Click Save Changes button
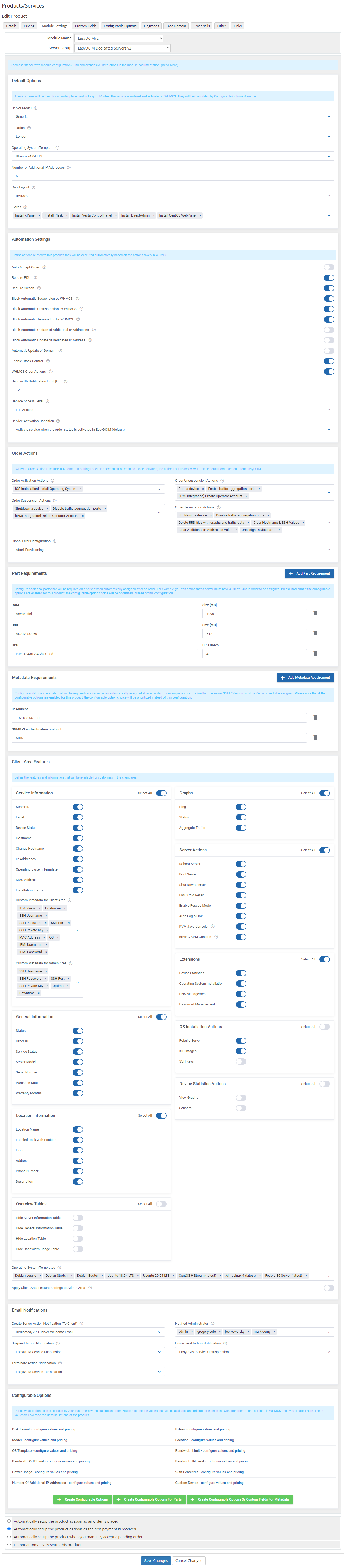 pos(156,1560)
